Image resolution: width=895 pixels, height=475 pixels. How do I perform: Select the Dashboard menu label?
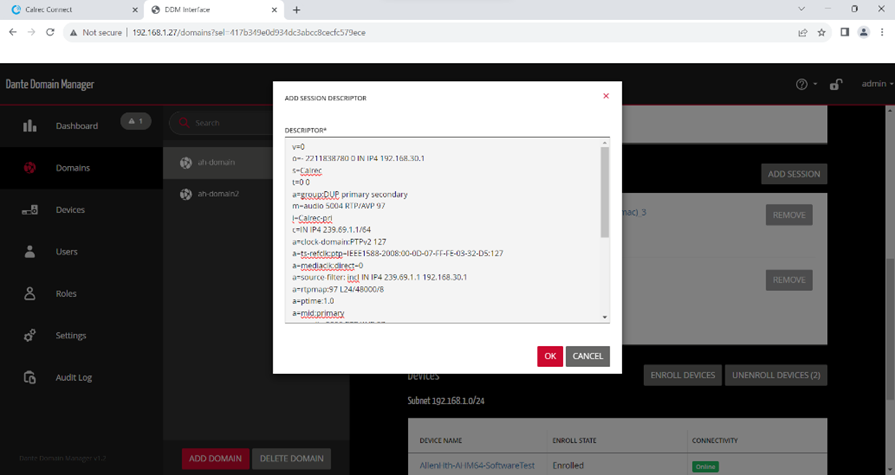pos(76,126)
